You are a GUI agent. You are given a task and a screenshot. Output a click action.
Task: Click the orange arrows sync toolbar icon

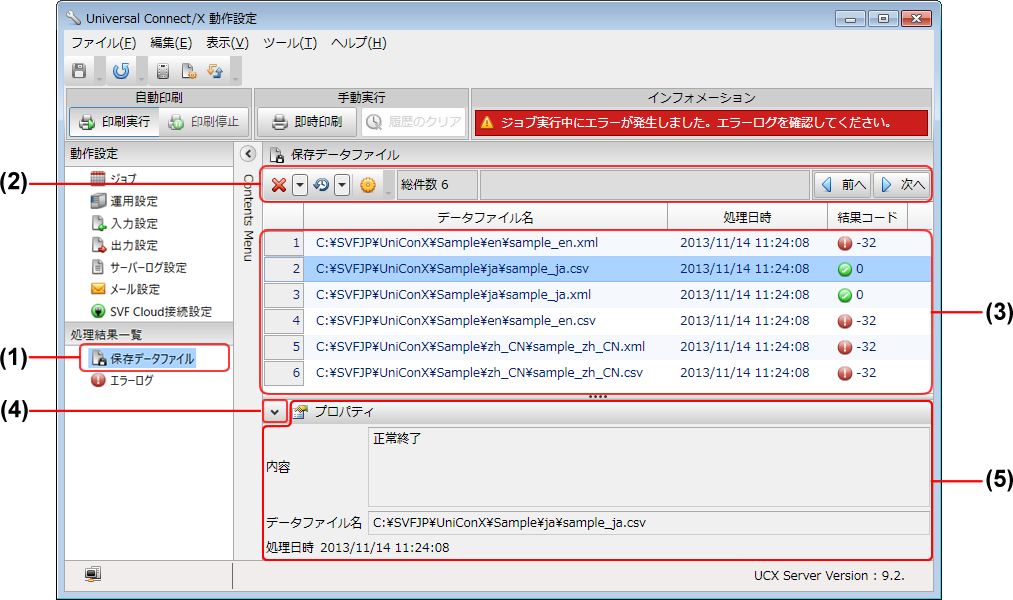click(x=215, y=70)
